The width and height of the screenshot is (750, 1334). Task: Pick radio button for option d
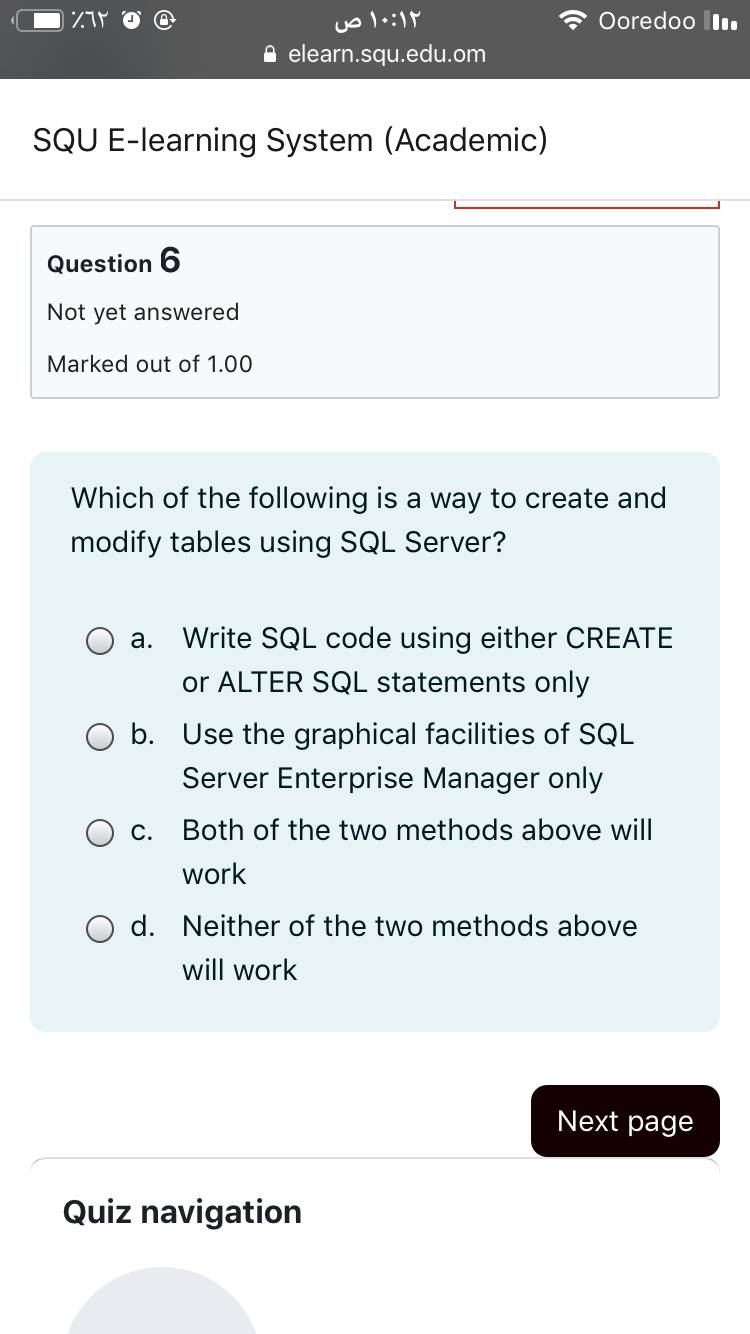pos(99,929)
